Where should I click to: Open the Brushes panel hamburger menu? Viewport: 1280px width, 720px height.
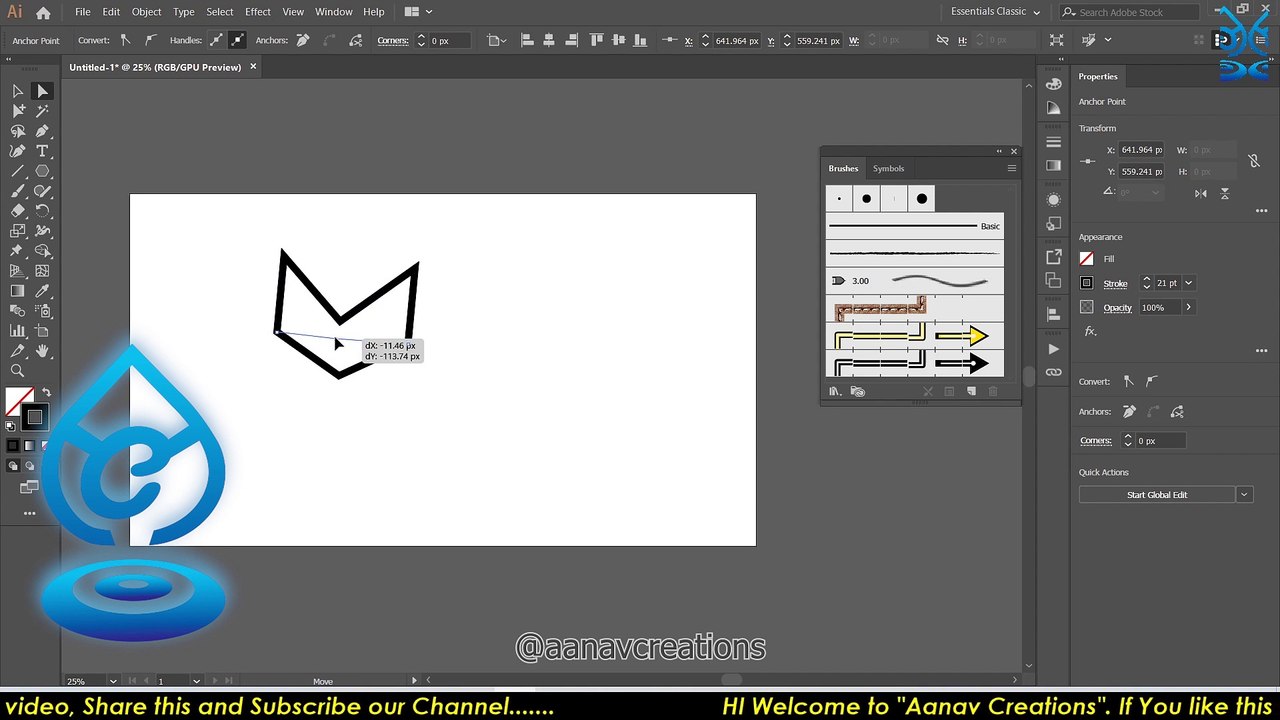(x=1011, y=168)
